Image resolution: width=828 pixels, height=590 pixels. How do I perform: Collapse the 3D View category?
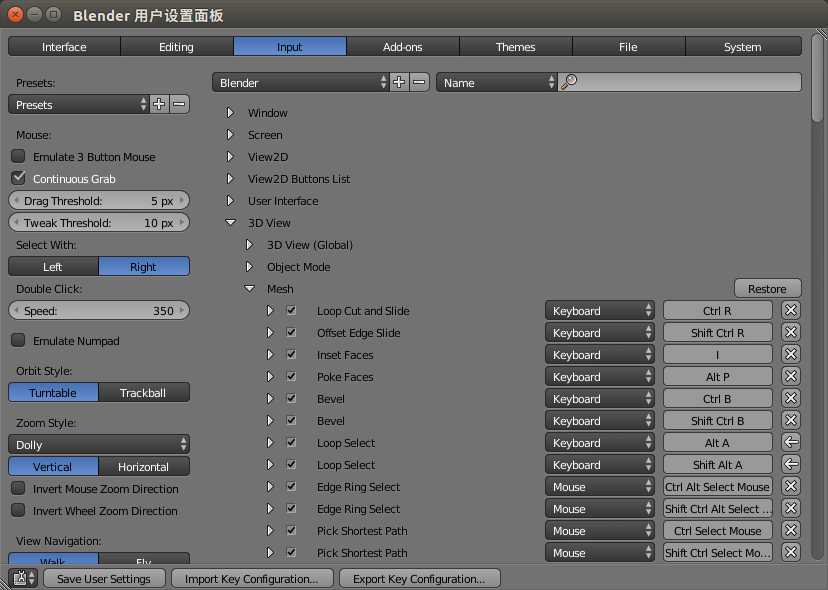click(231, 223)
